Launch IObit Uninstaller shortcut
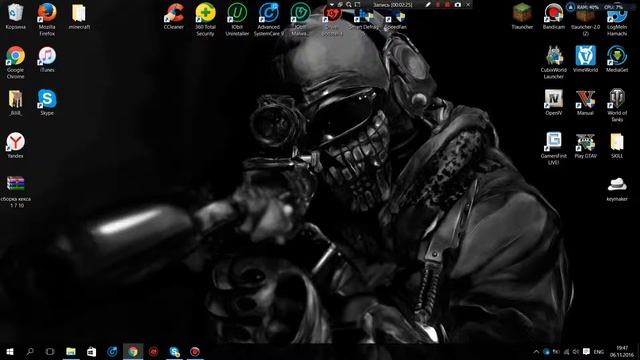 [237, 19]
